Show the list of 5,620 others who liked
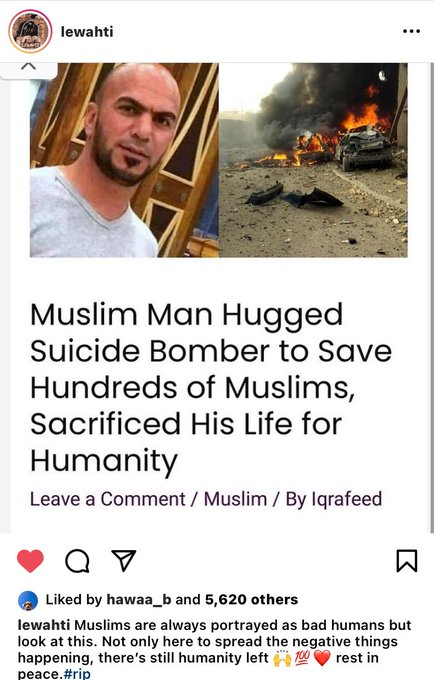Screen dimensions: 434x680 [251, 599]
